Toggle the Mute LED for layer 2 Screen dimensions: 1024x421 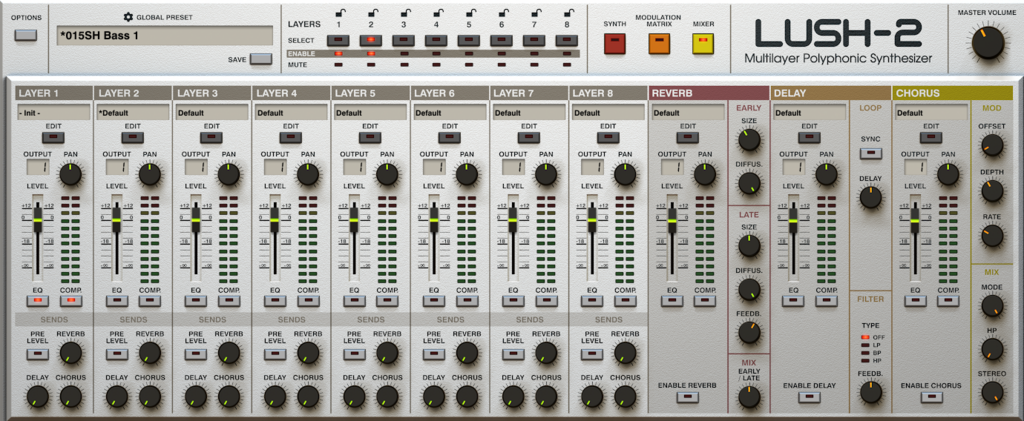click(371, 65)
